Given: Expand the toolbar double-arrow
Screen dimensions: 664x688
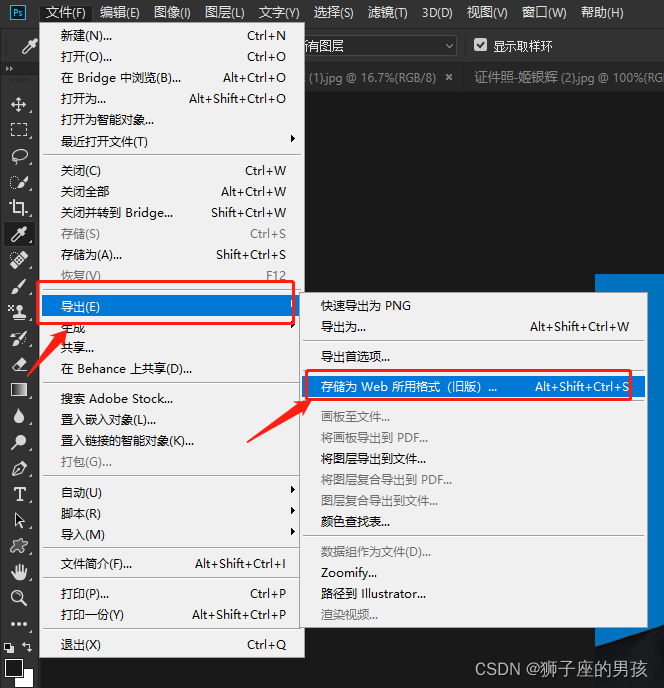Looking at the screenshot, I should tap(9, 69).
